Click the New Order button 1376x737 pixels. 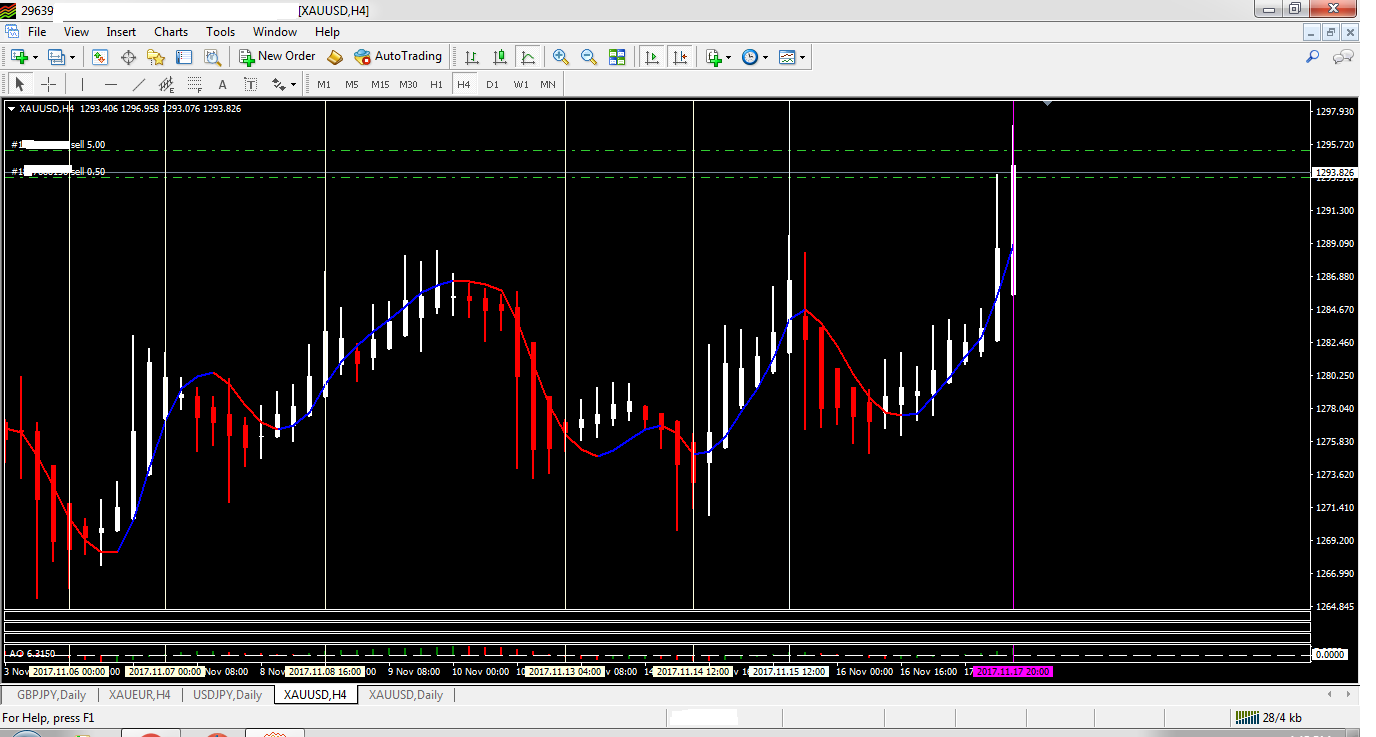(x=277, y=57)
